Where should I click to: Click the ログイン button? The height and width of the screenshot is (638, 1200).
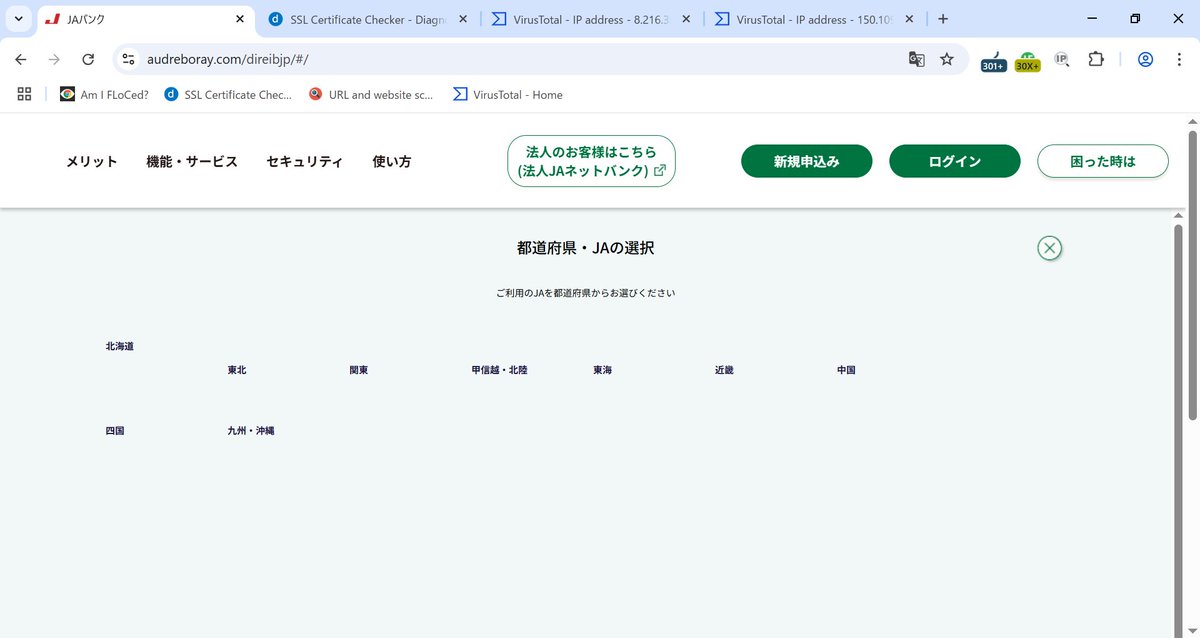[x=954, y=160]
